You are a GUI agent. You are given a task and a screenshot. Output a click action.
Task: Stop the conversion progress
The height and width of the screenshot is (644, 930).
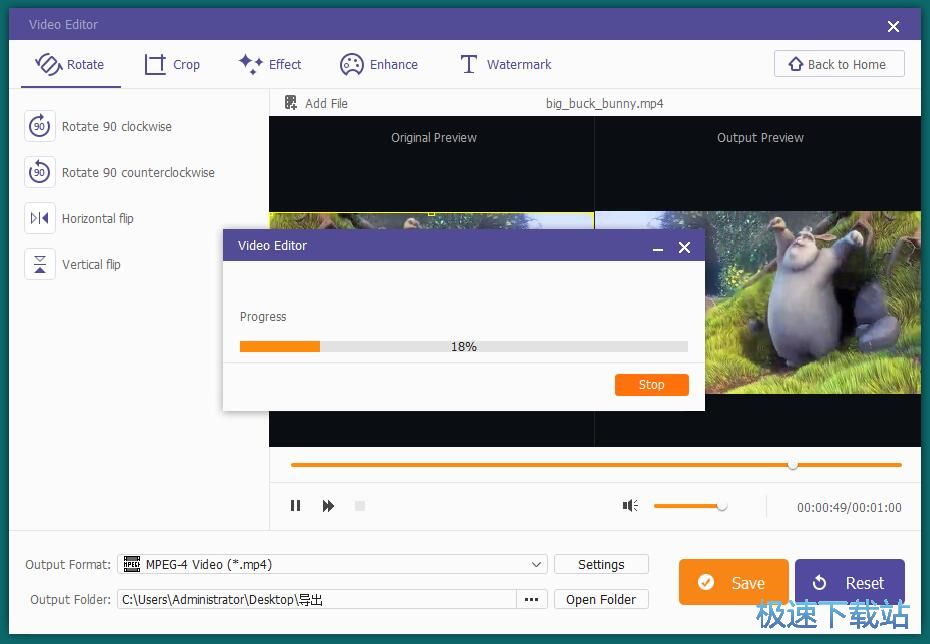[652, 384]
